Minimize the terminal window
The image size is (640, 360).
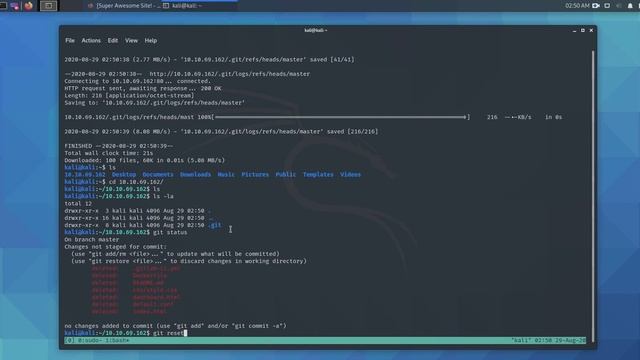(574, 31)
